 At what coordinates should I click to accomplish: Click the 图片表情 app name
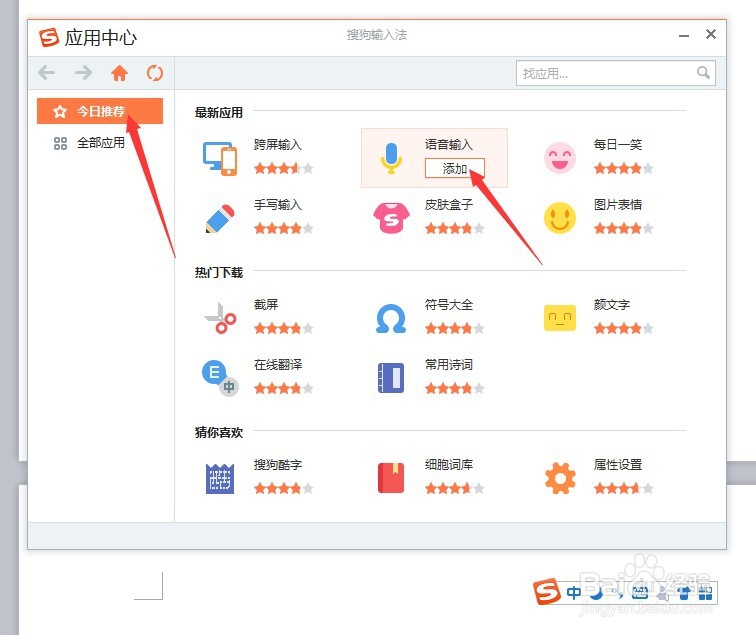coord(618,205)
